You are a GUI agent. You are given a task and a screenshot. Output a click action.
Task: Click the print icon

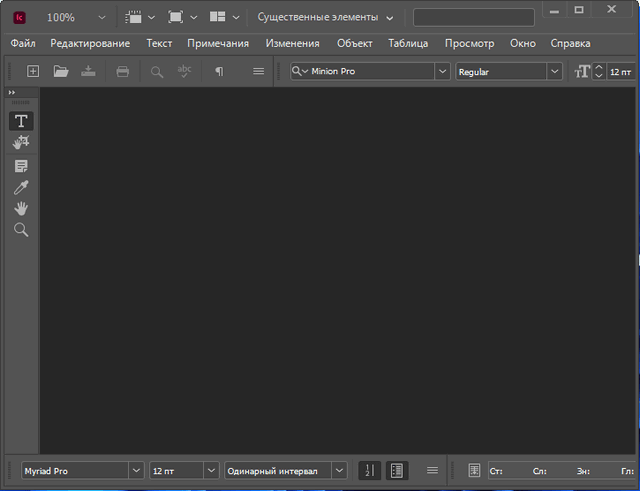[x=122, y=71]
